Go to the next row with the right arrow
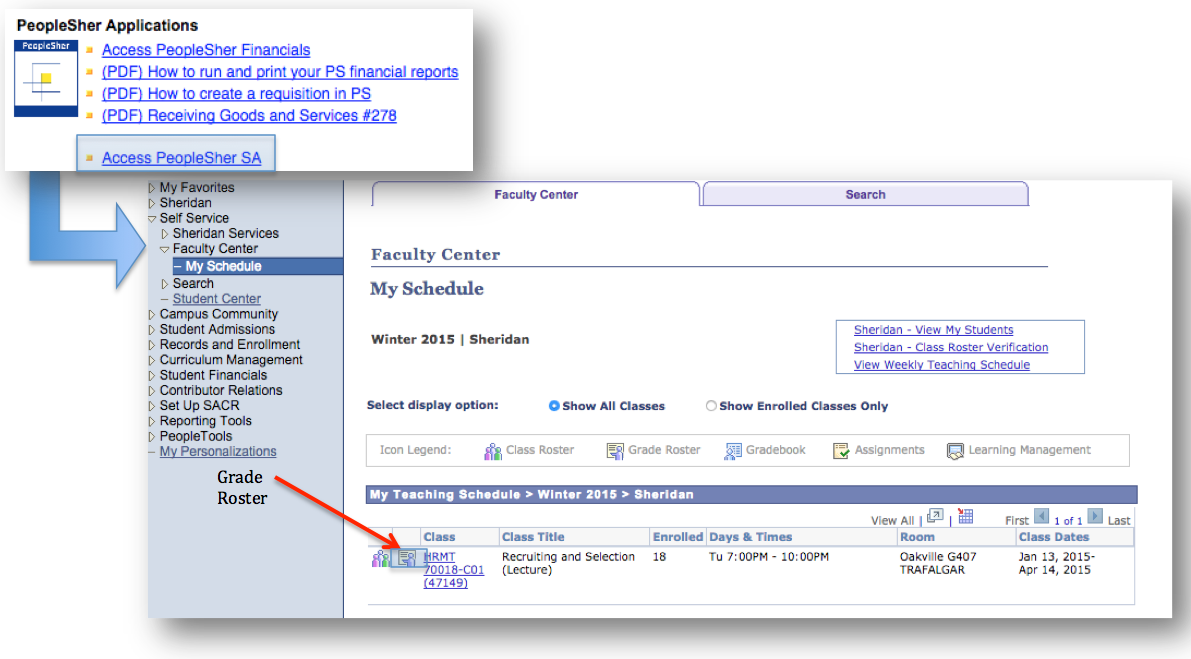1191x659 pixels. click(x=1095, y=517)
